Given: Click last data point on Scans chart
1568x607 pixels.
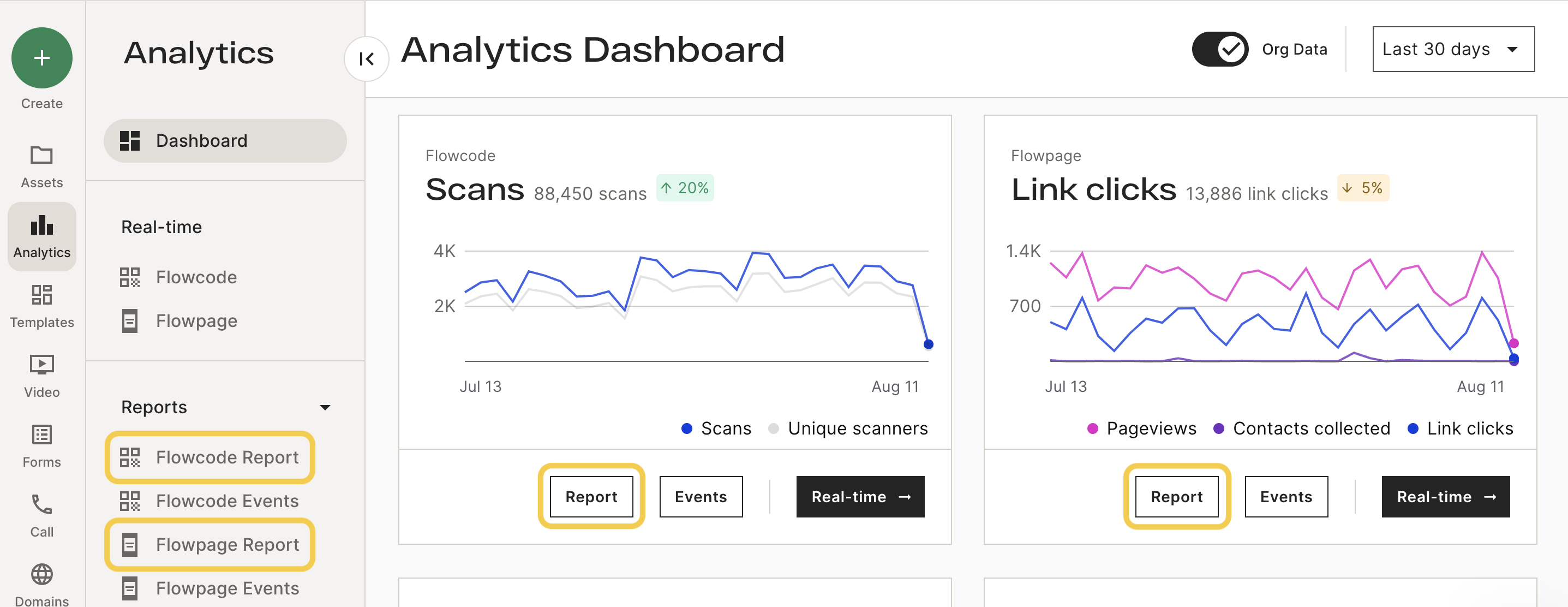Looking at the screenshot, I should pyautogui.click(x=928, y=344).
